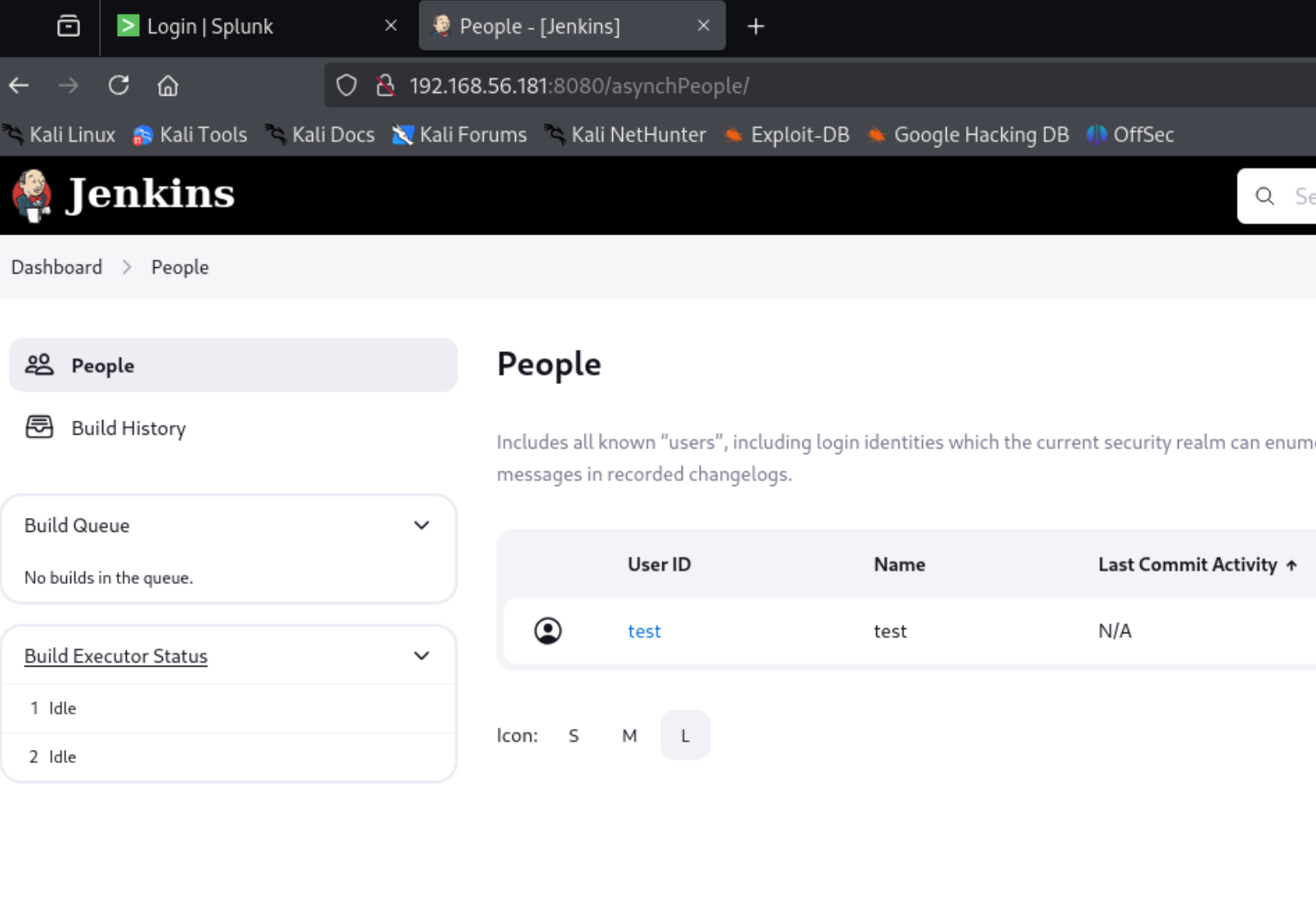1316x924 pixels.
Task: Click the back navigation arrow
Action: pyautogui.click(x=20, y=86)
